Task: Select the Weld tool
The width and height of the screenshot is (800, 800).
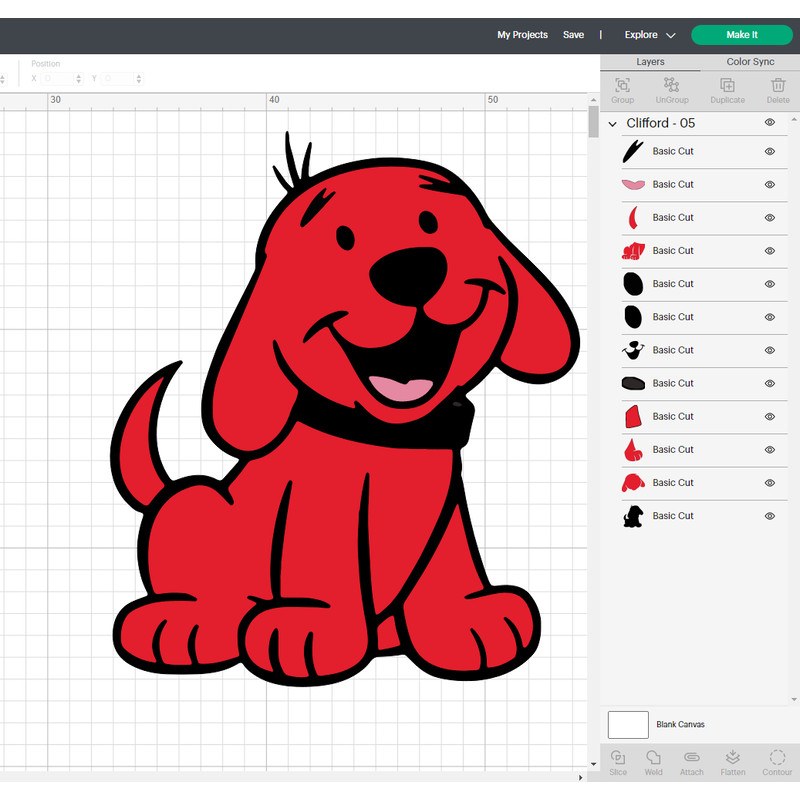Action: coord(654,762)
